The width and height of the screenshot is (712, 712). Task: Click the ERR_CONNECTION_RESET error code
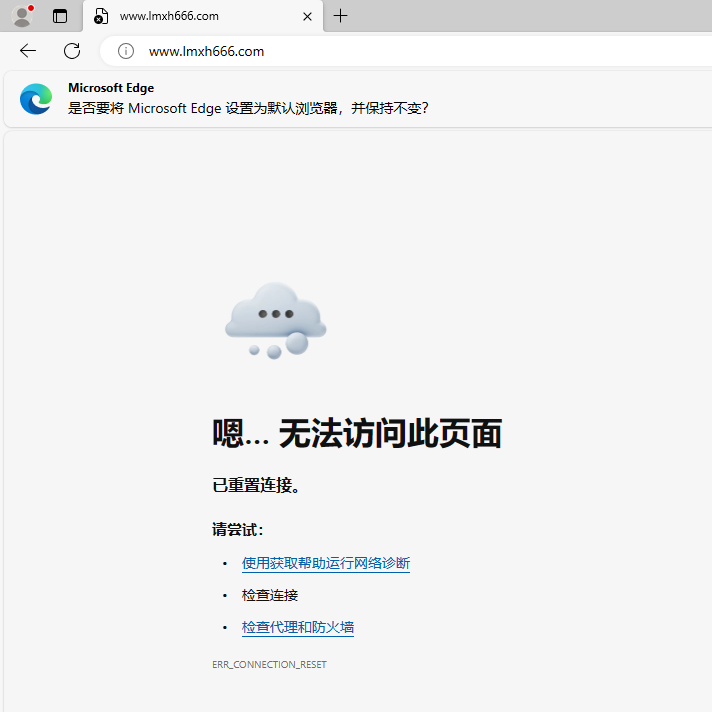[269, 665]
